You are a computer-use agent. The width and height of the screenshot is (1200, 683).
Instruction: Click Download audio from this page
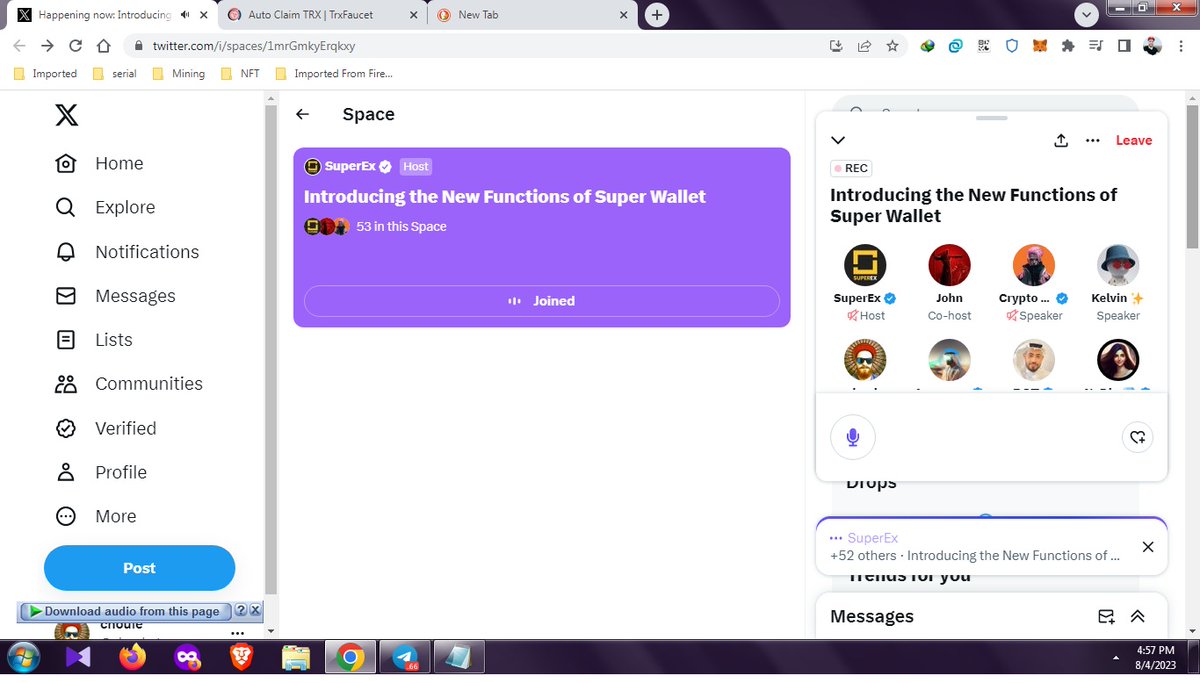tap(124, 611)
